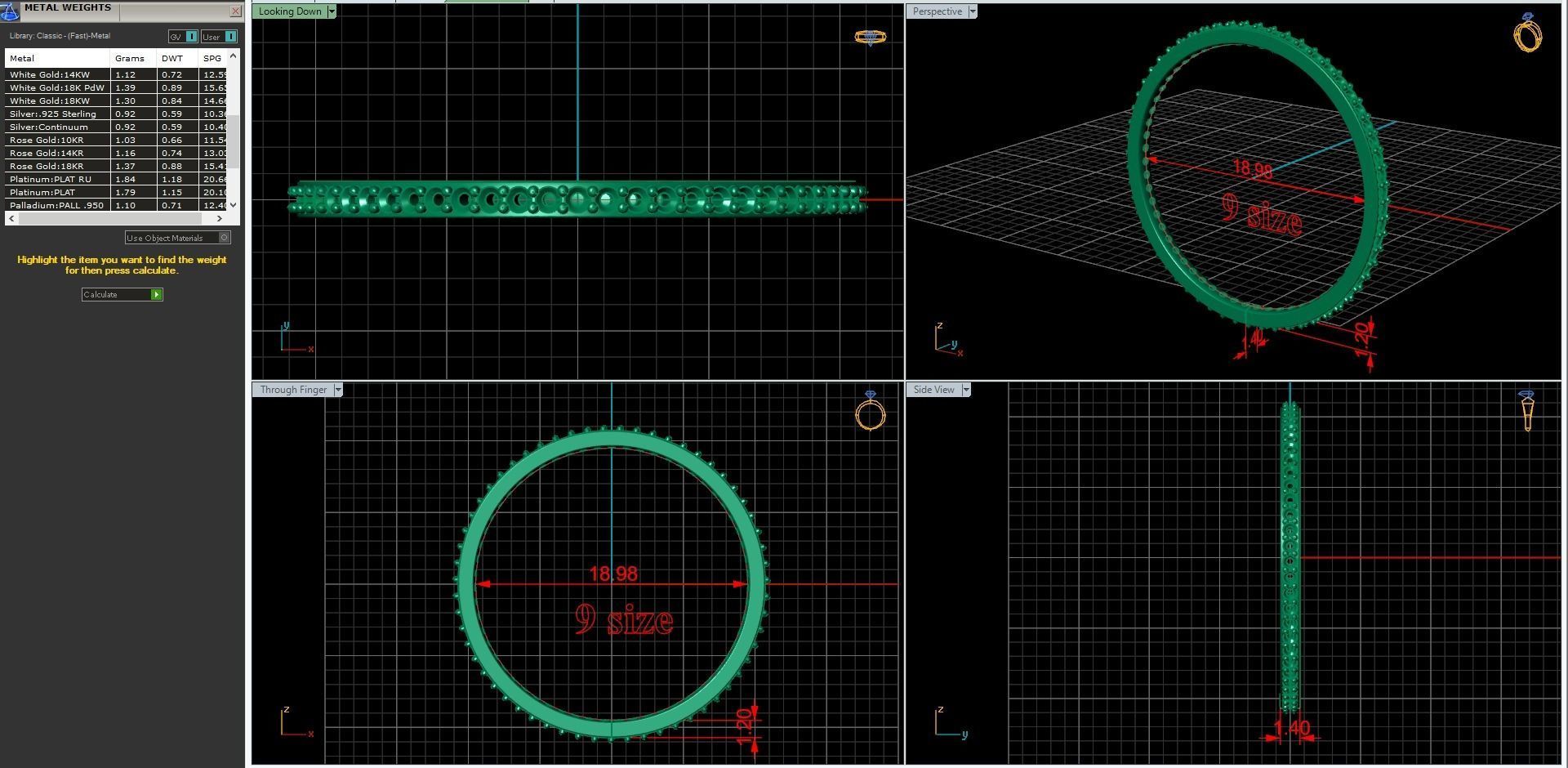Viewport: 1568px width, 768px height.
Task: Select the Platinum:PLAT row
Action: point(116,192)
